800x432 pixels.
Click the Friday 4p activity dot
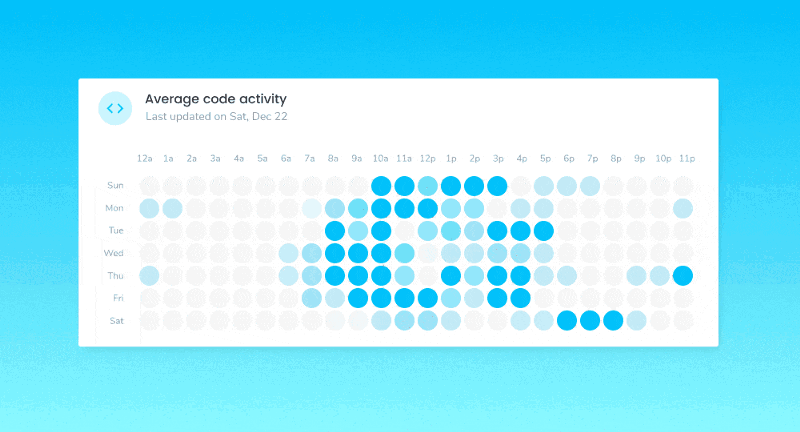pyautogui.click(x=520, y=298)
